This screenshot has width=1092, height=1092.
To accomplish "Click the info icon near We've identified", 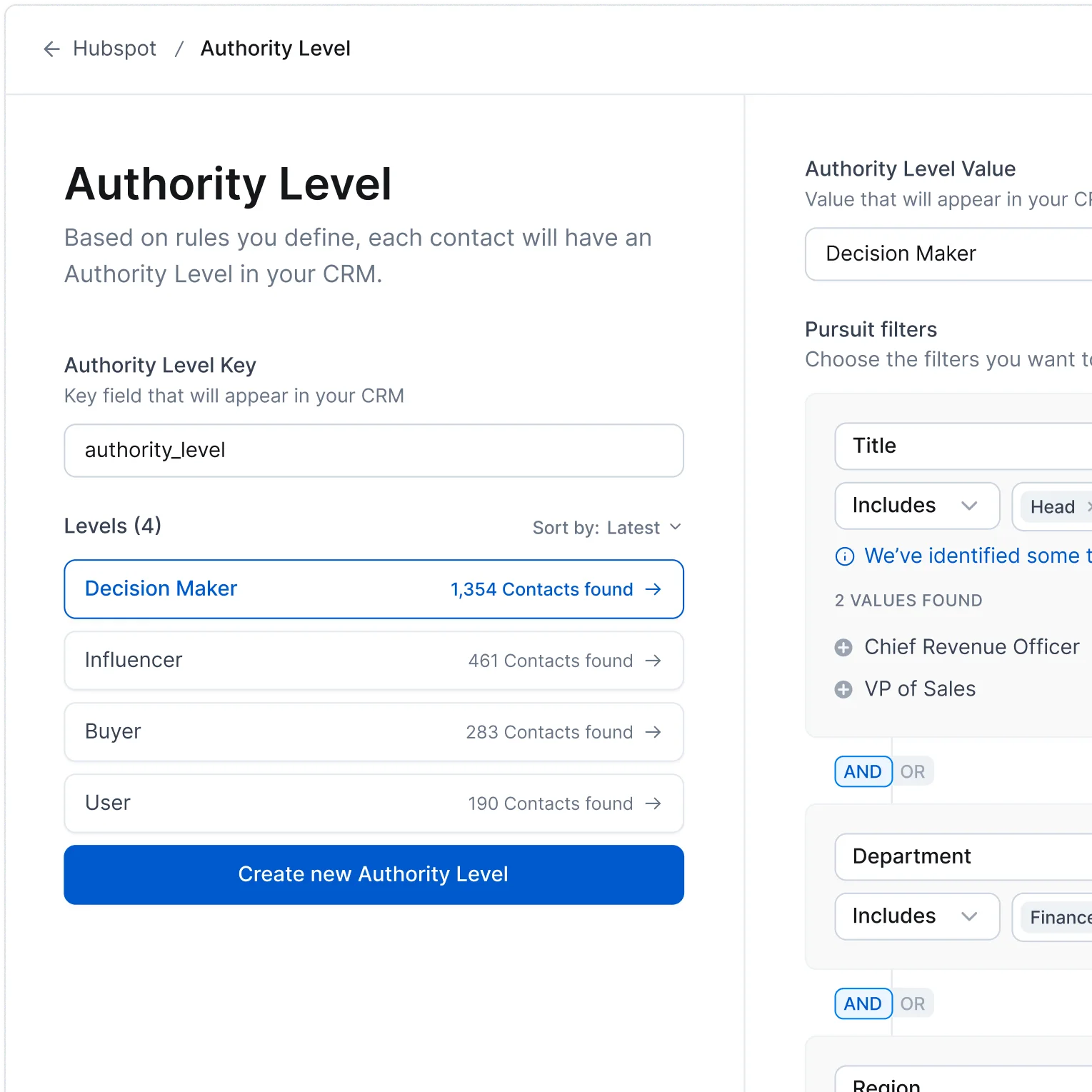I will click(x=844, y=556).
